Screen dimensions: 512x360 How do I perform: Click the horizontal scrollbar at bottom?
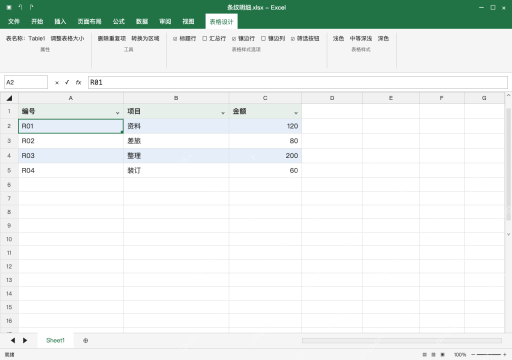pos(402,340)
